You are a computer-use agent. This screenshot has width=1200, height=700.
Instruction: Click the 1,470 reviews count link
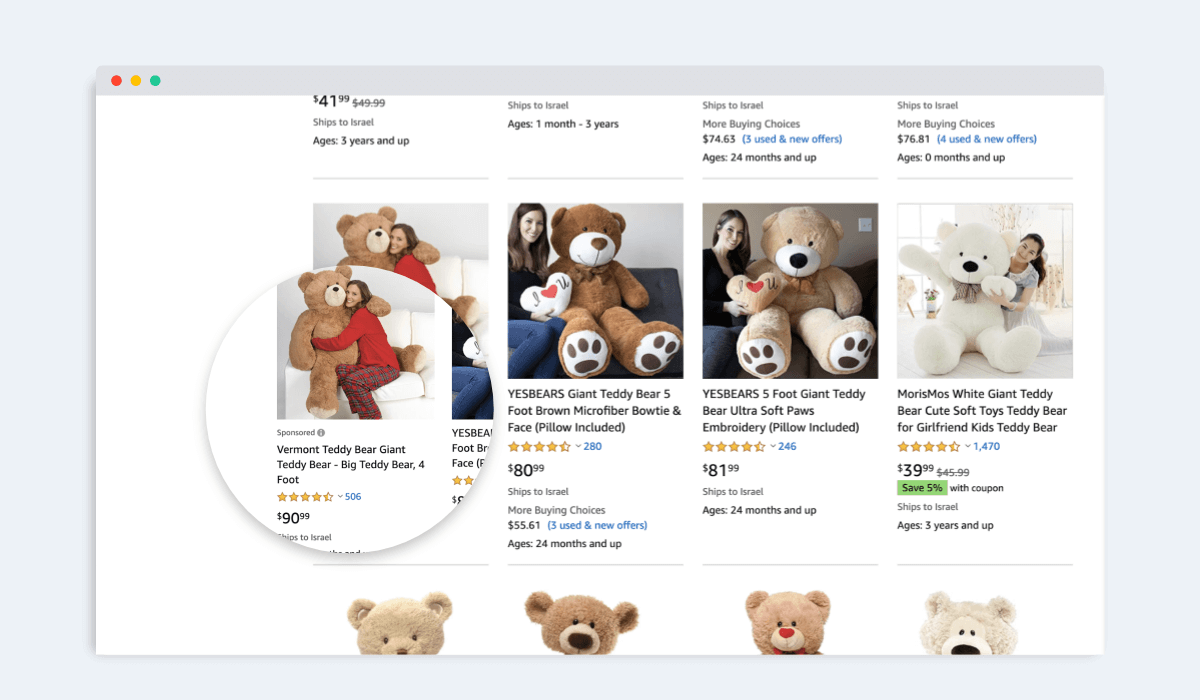pyautogui.click(x=988, y=446)
